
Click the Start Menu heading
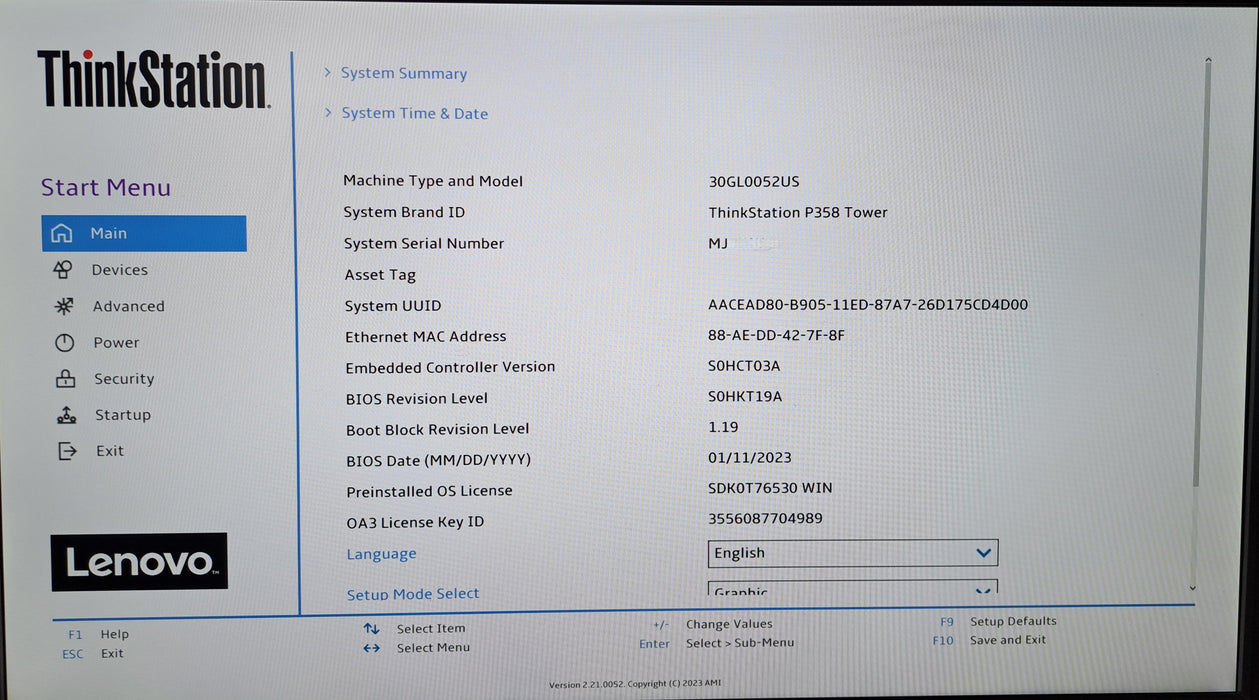[106, 187]
